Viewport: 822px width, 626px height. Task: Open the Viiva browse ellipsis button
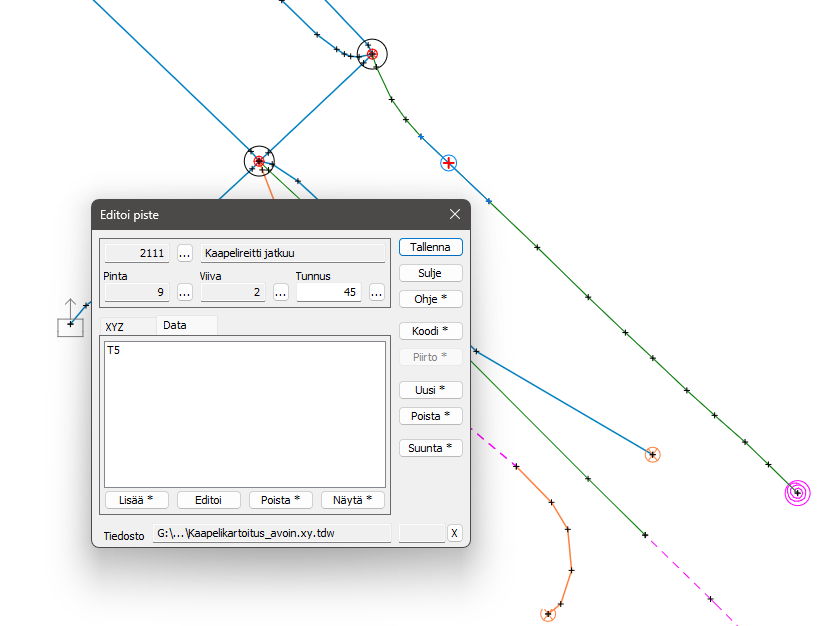click(x=281, y=293)
